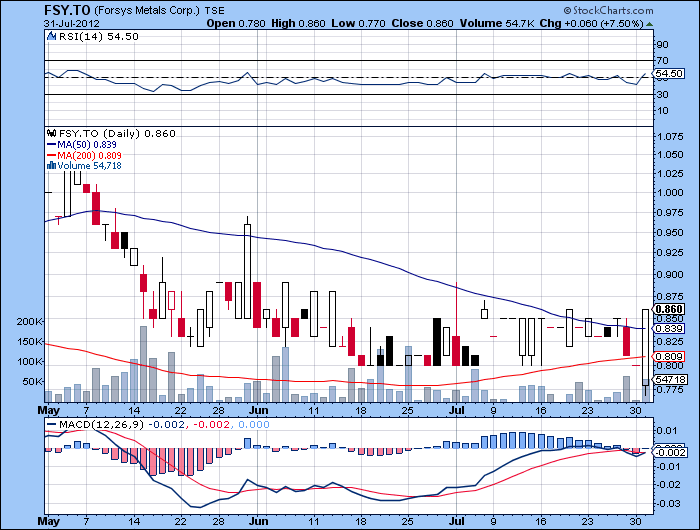
Task: Click the 200K volume axis label
Action: (29, 321)
